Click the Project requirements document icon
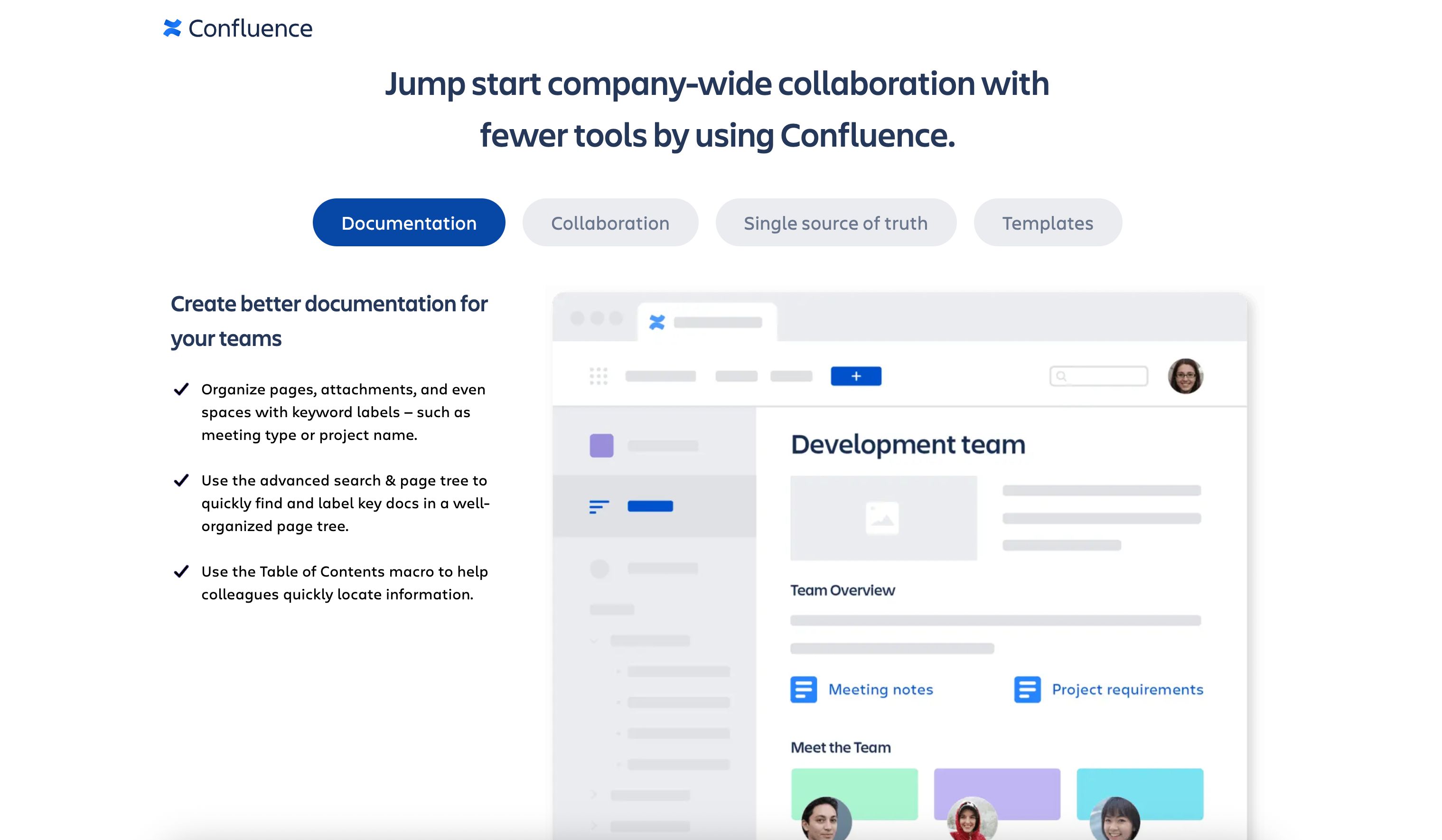 (x=1027, y=689)
